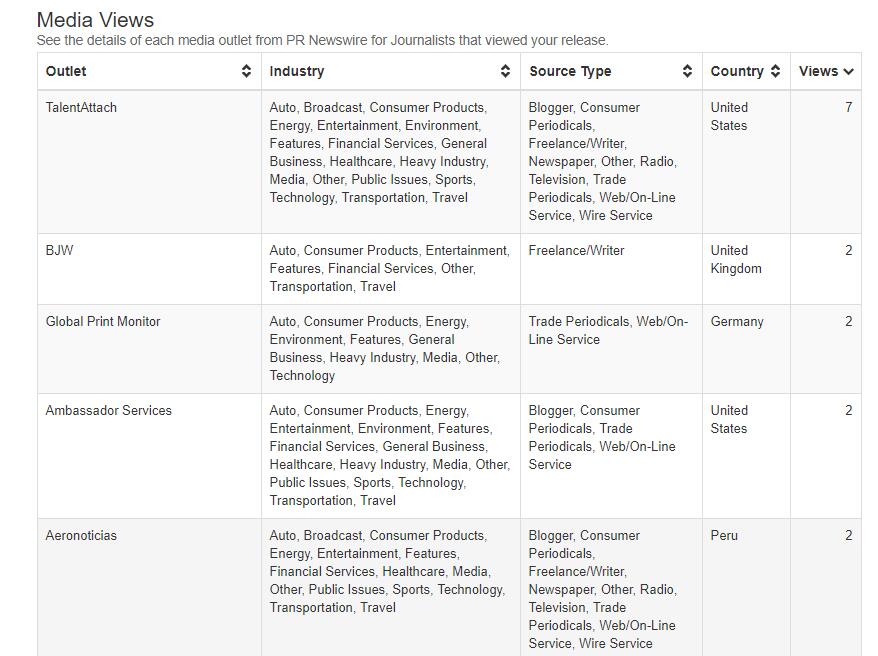The width and height of the screenshot is (878, 656).
Task: Toggle the Source Type sort arrows icon
Action: coord(687,71)
